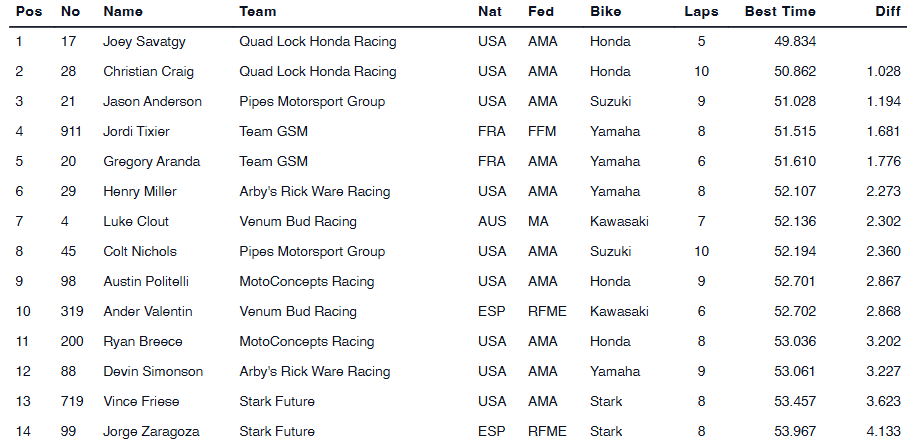Click Ander Valentin's name
This screenshot has height=447, width=924.
[x=148, y=312]
